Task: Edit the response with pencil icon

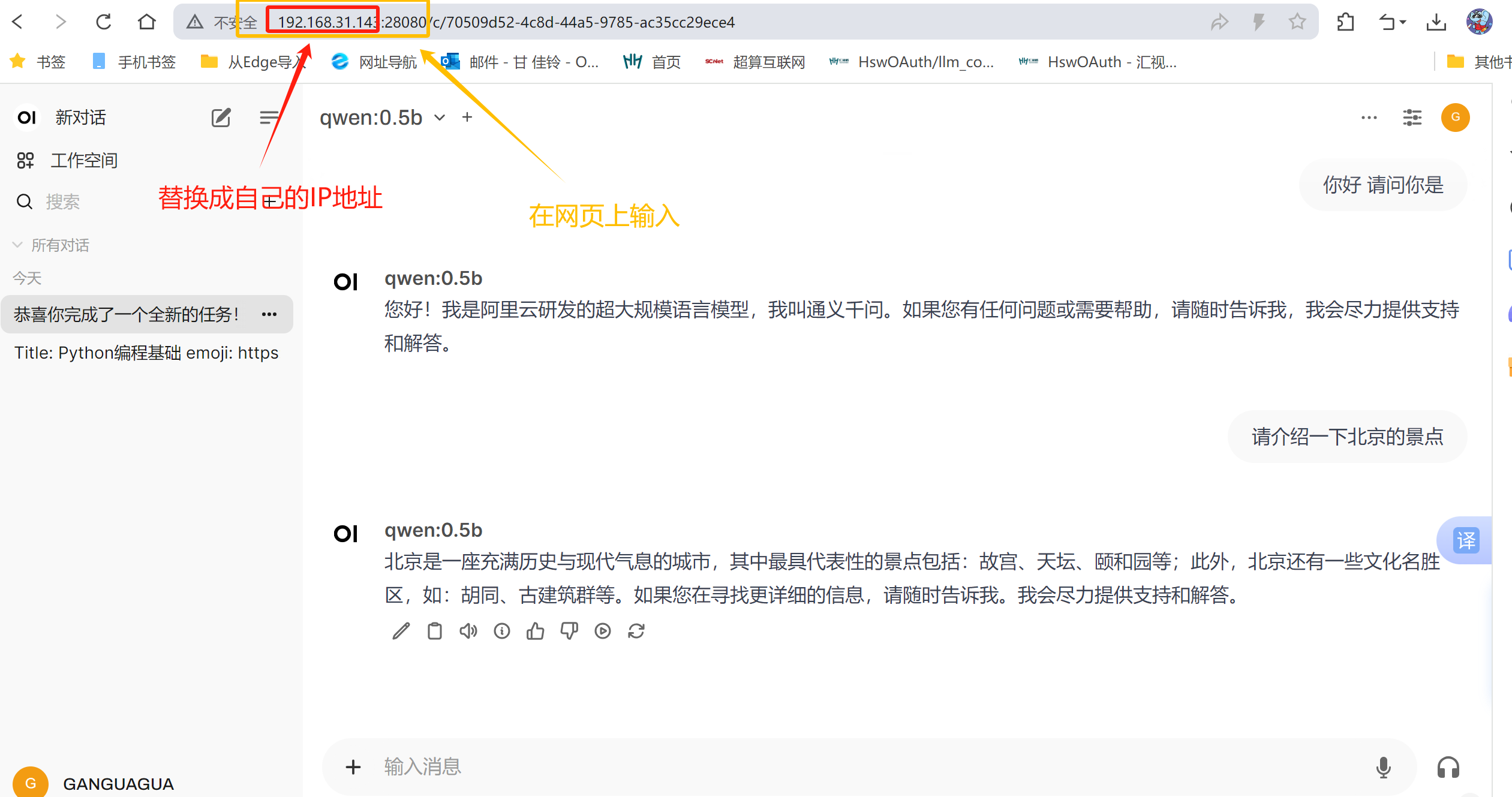Action: coord(401,631)
